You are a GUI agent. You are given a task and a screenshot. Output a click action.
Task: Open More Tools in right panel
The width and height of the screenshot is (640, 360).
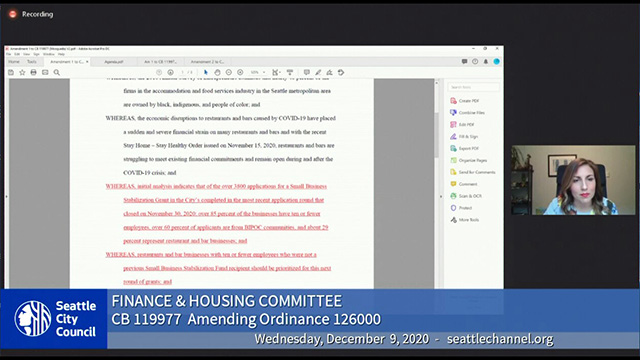tap(464, 220)
